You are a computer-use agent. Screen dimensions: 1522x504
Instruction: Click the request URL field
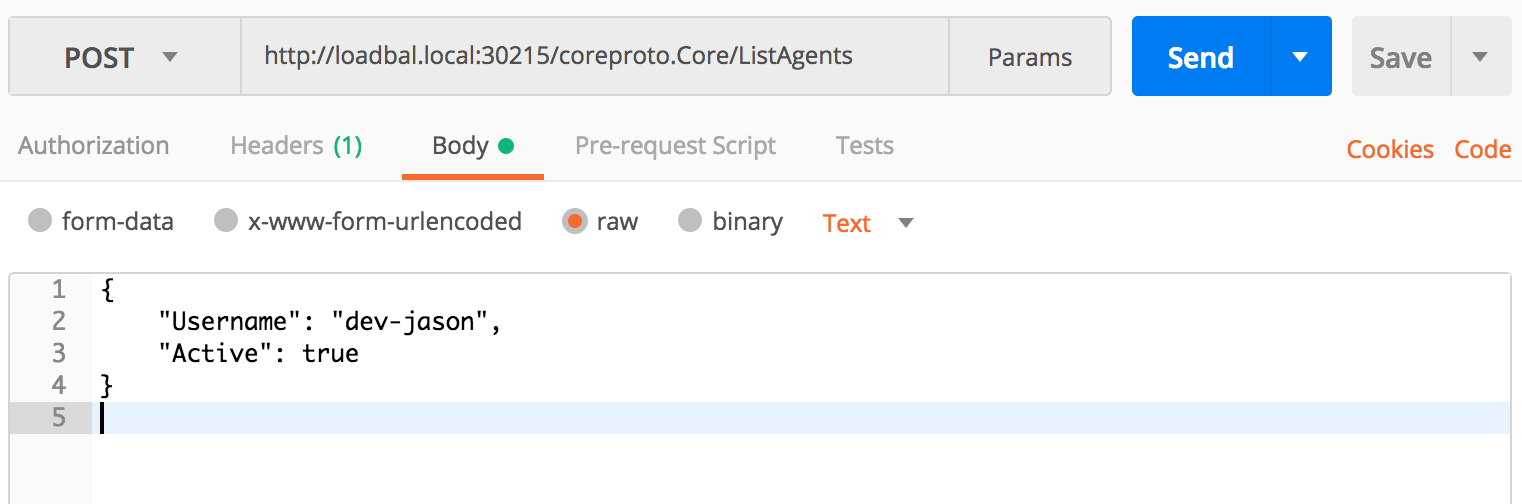(594, 56)
